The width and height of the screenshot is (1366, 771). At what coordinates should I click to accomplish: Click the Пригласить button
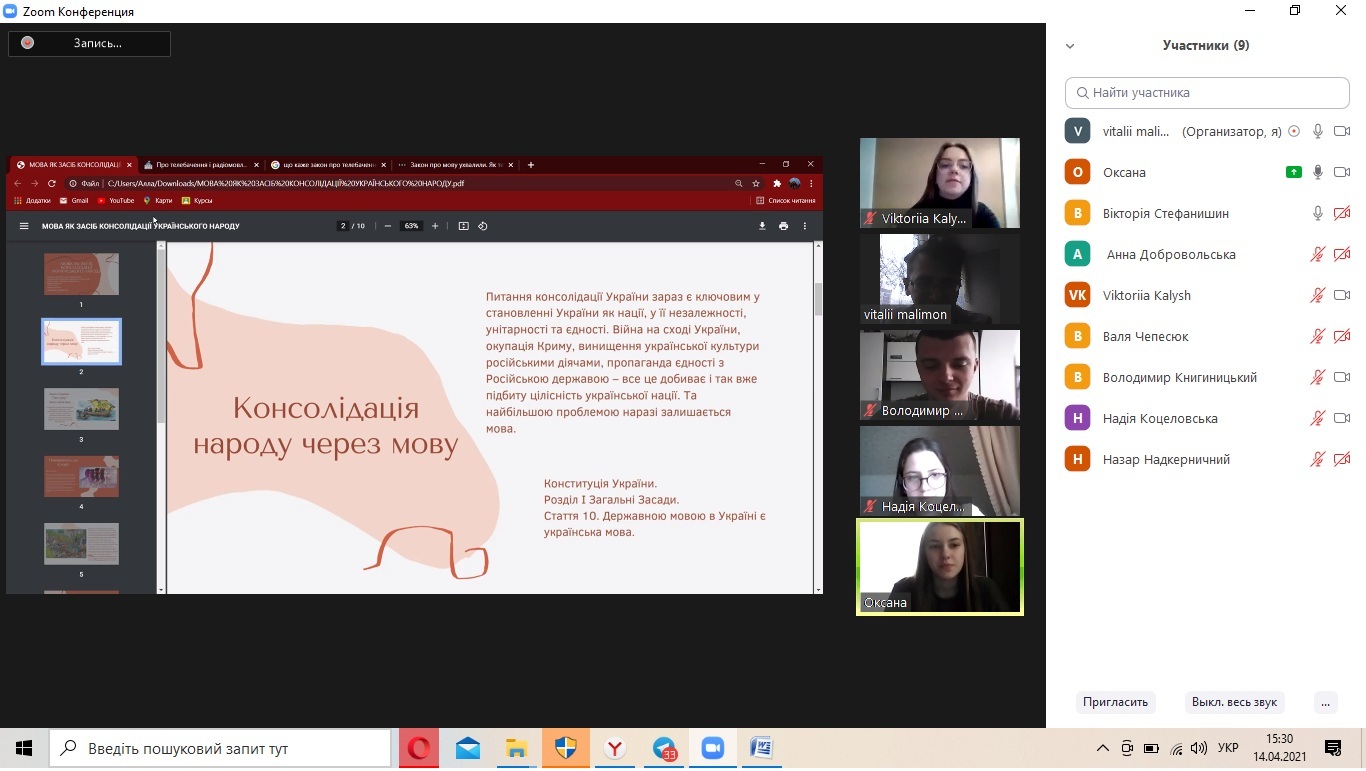click(x=1115, y=702)
